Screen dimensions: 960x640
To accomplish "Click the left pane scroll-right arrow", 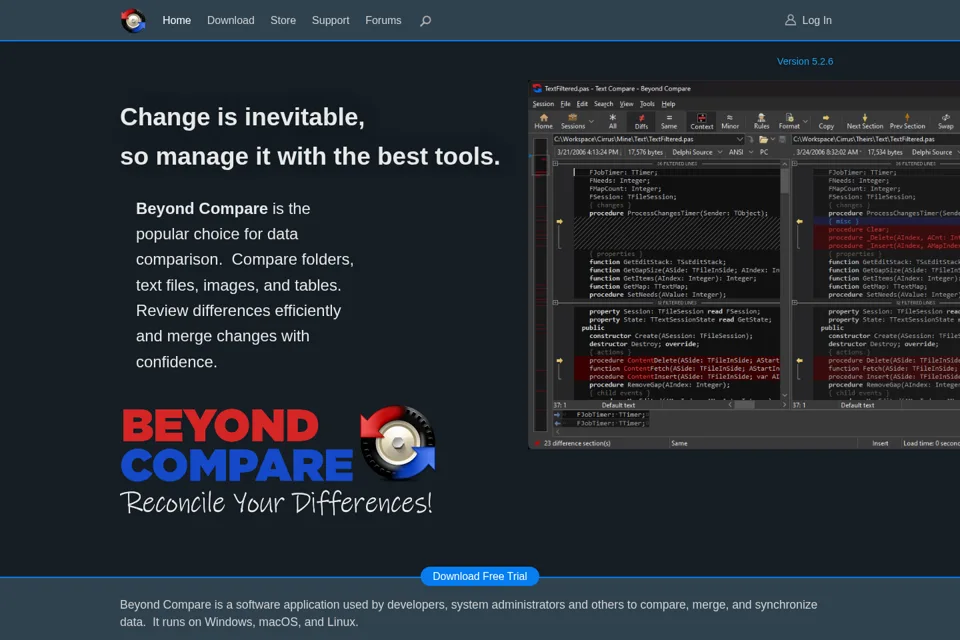I will (784, 405).
